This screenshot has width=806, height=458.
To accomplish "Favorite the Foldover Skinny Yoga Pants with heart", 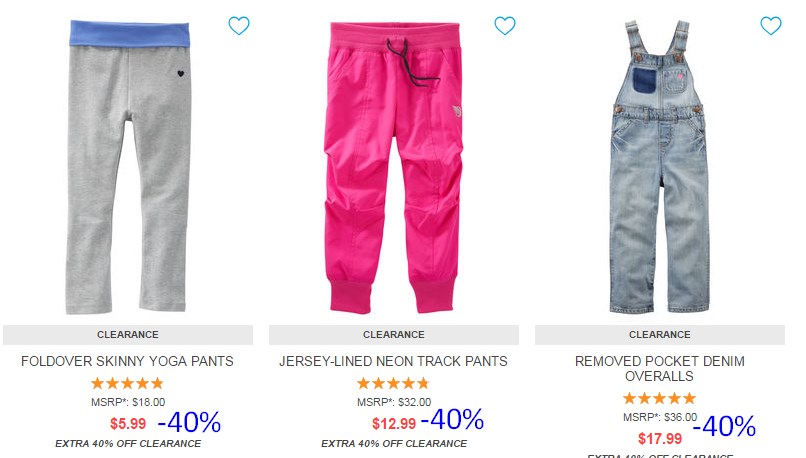I will (x=239, y=25).
